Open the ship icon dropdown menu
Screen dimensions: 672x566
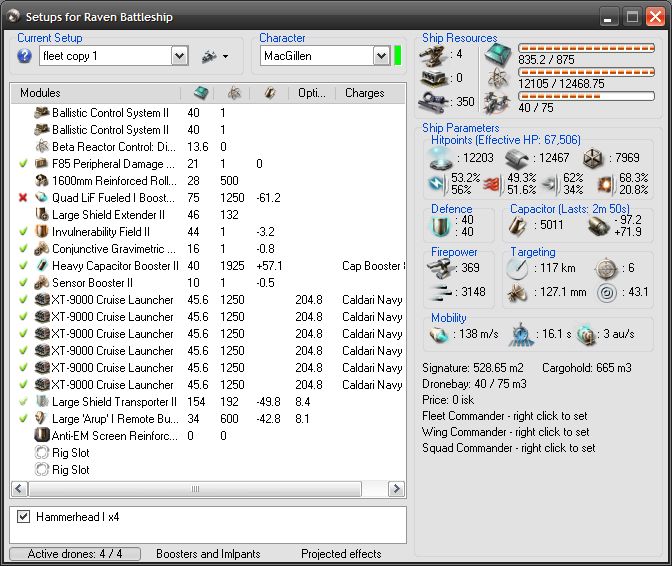(214, 56)
